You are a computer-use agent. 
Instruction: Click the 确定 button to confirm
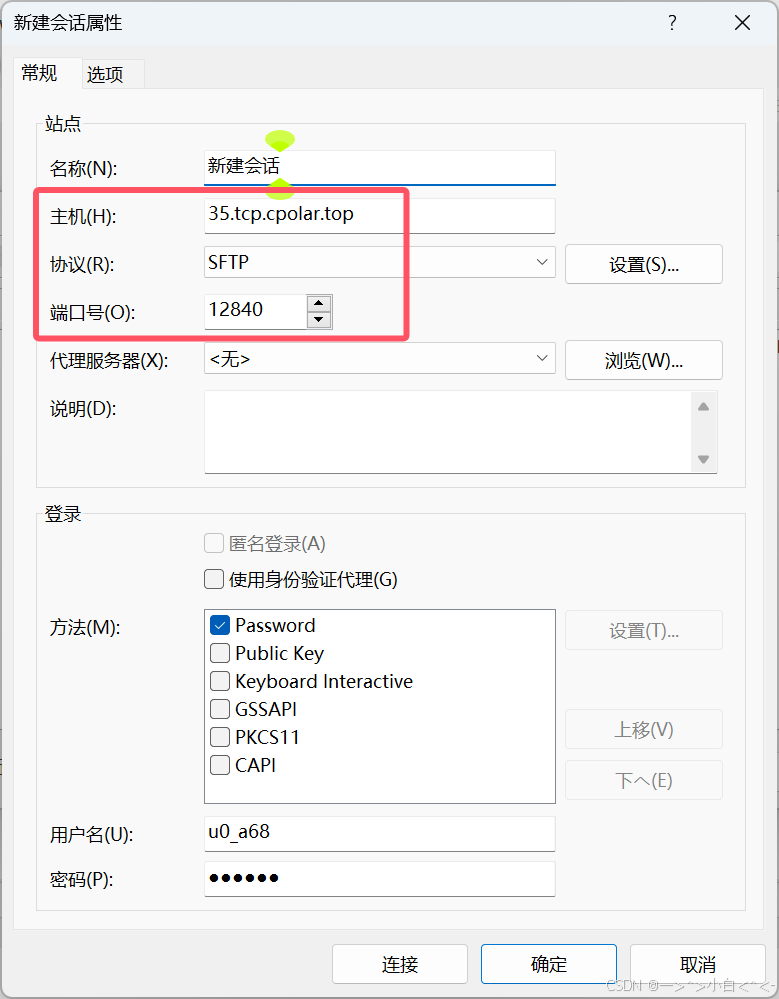pyautogui.click(x=548, y=963)
